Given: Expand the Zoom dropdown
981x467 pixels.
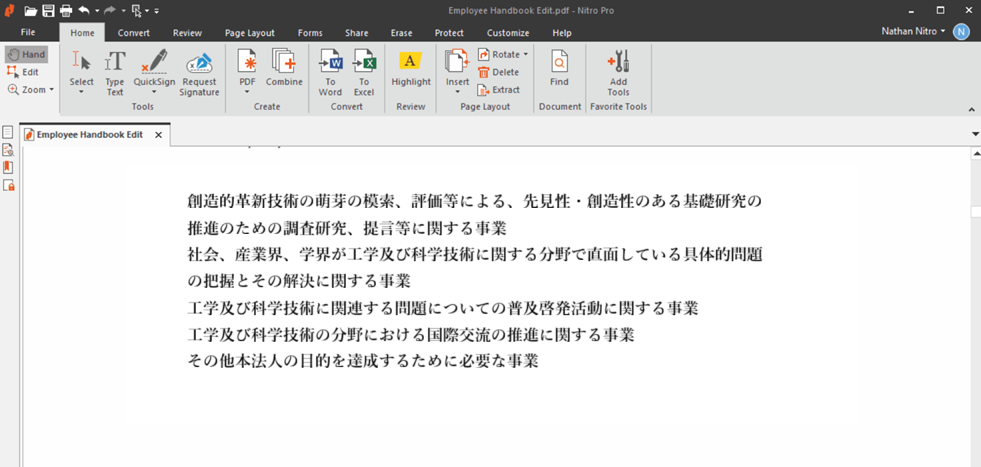Looking at the screenshot, I should [x=30, y=90].
